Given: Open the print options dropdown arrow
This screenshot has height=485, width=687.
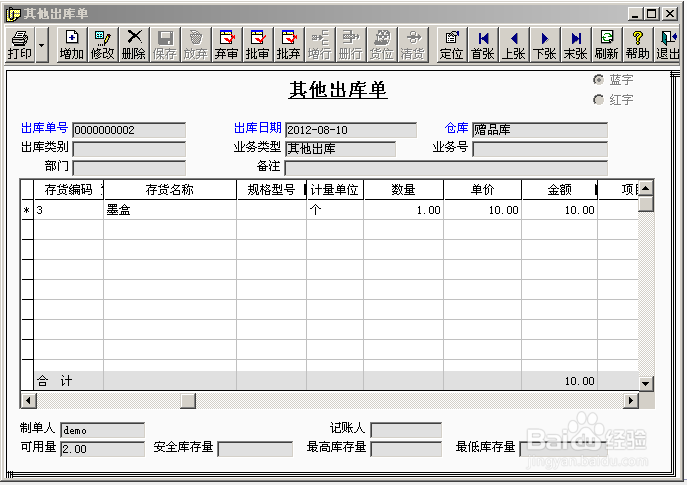Looking at the screenshot, I should click(42, 45).
